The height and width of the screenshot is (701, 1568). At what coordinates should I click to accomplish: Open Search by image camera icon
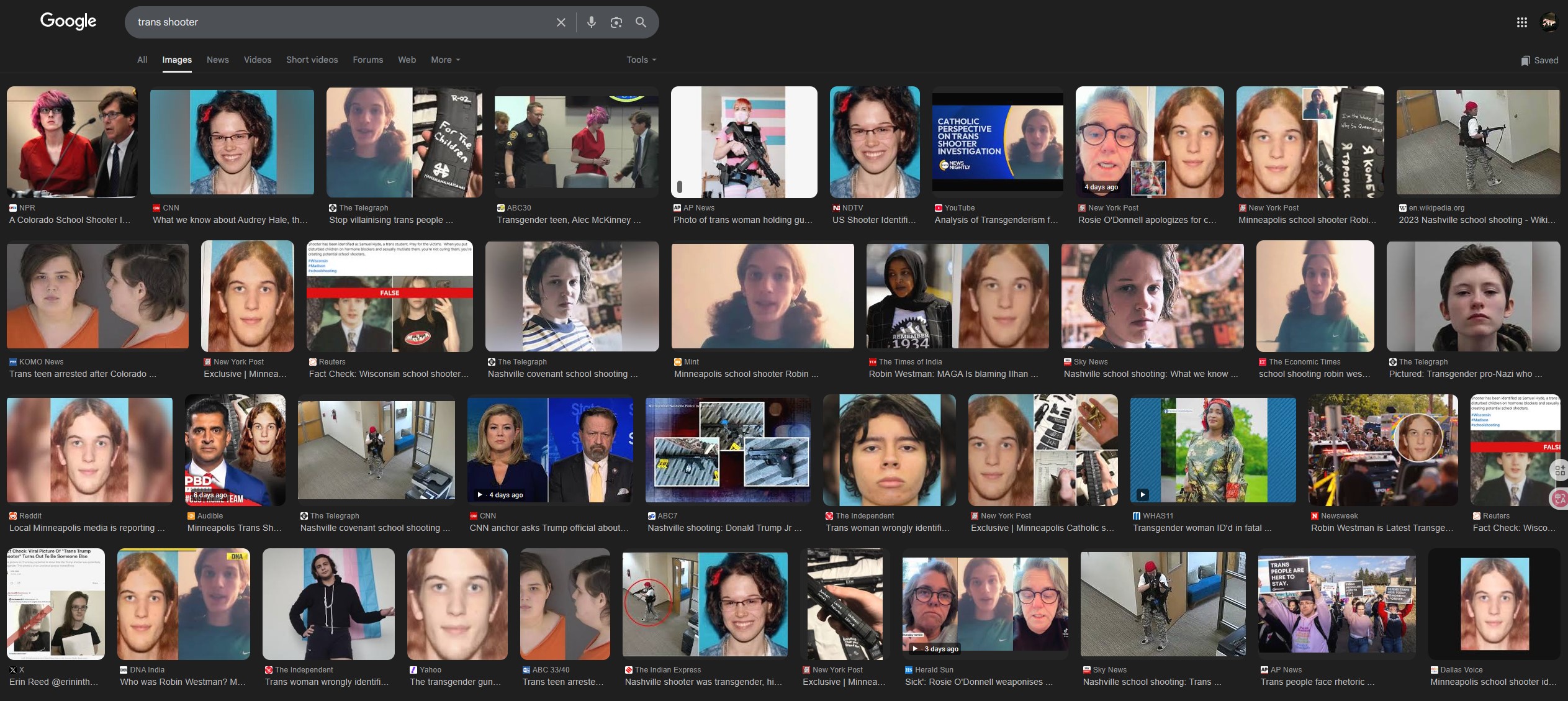(616, 22)
